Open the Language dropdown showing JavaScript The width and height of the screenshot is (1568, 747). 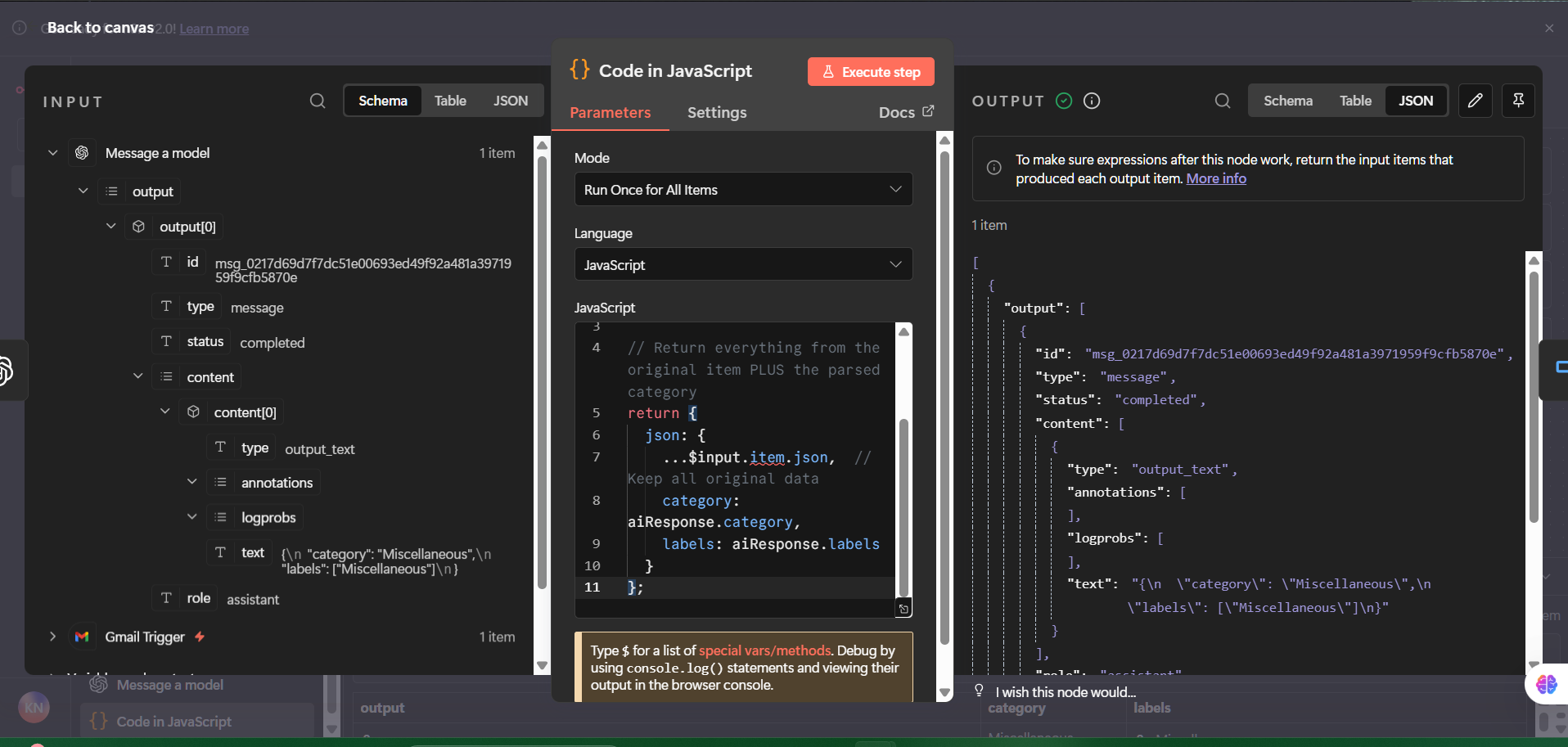pos(742,265)
